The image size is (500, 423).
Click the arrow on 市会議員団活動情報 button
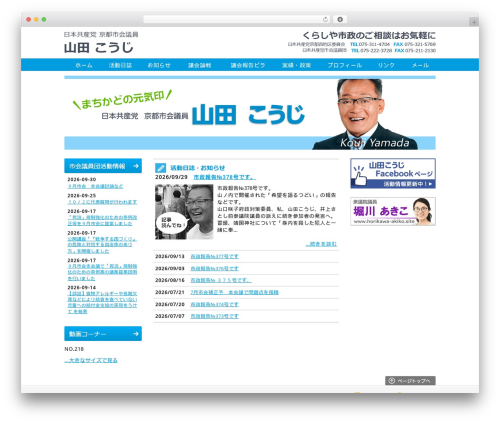(136, 166)
